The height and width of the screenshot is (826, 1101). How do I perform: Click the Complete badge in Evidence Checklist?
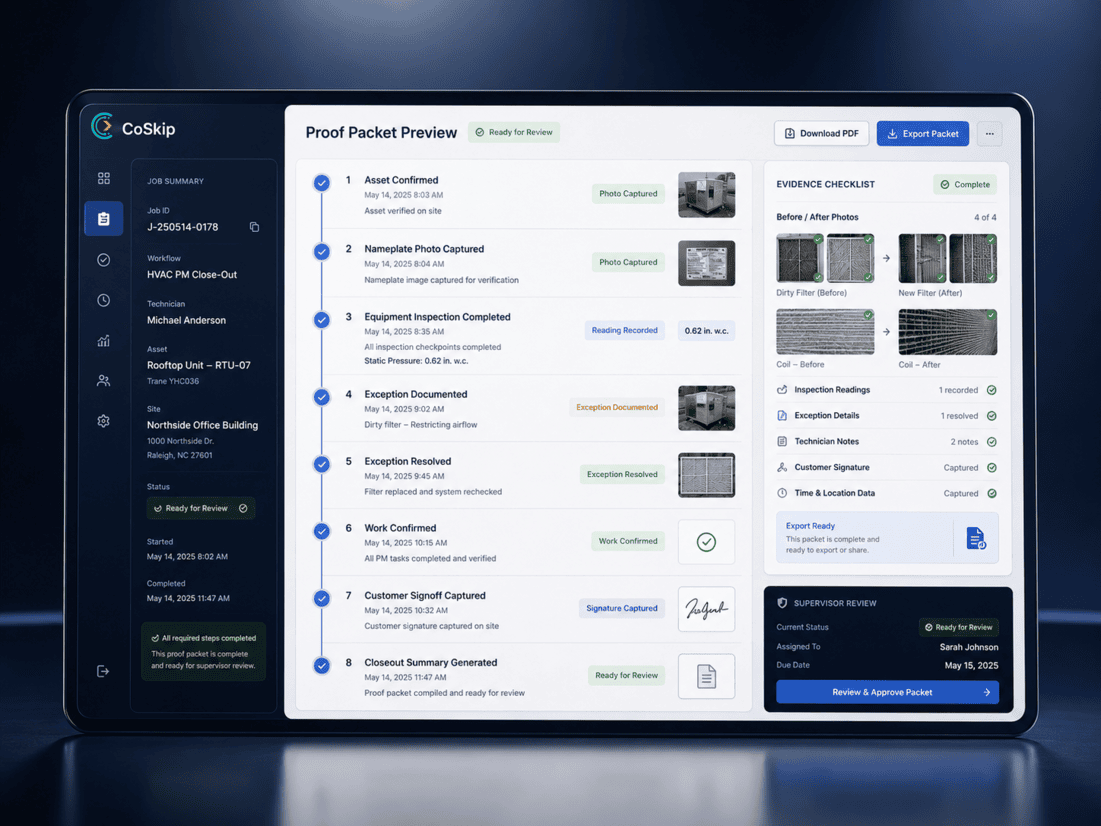click(x=965, y=185)
